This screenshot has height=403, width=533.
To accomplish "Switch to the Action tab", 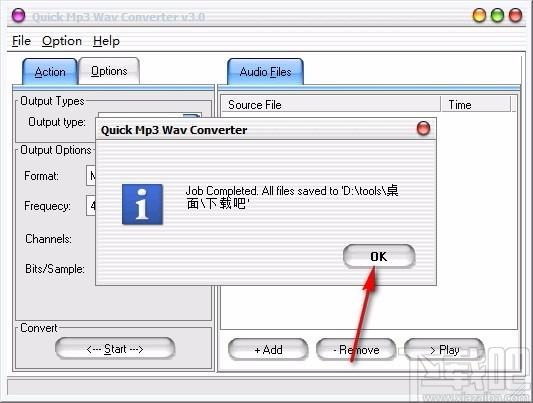I will [x=50, y=72].
